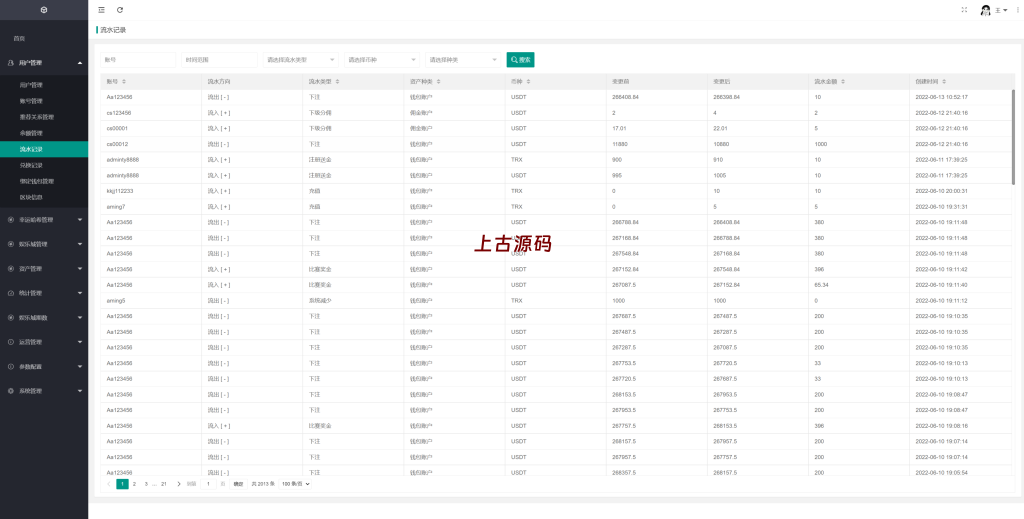Select the highlighted 流水记录 menu item
This screenshot has height=519, width=1024.
pos(44,149)
